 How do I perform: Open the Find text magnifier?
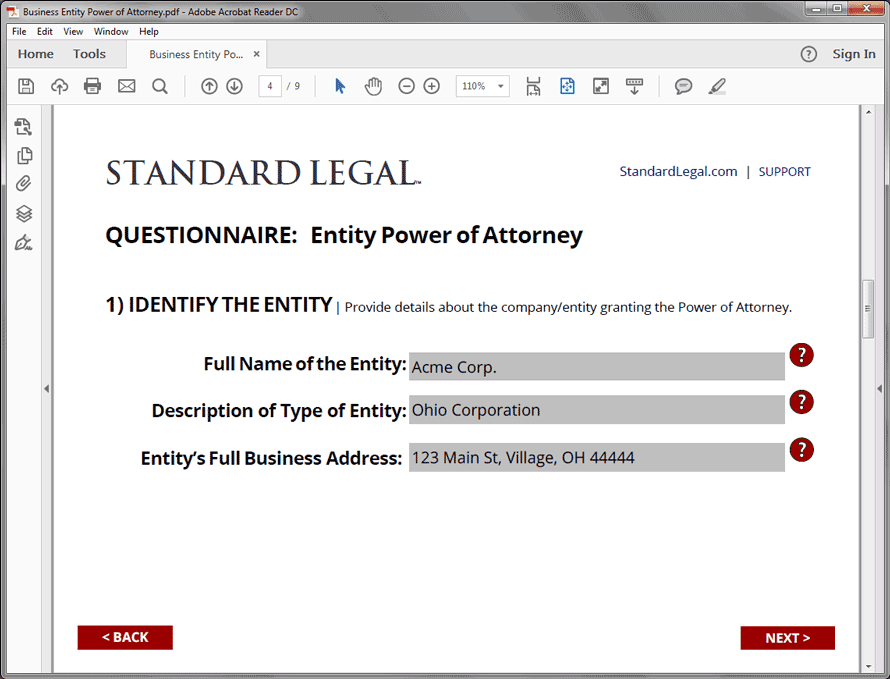point(160,86)
